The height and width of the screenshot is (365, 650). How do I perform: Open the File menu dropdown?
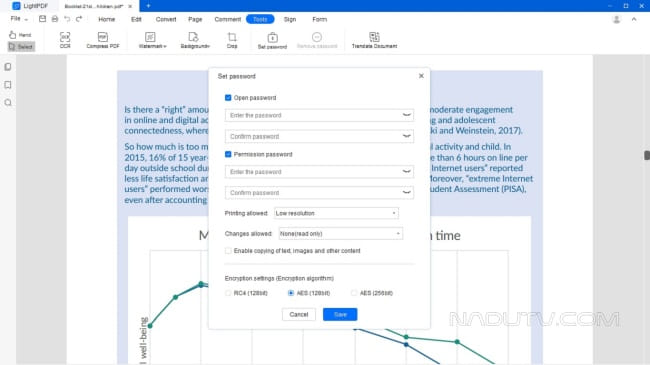click(19, 19)
